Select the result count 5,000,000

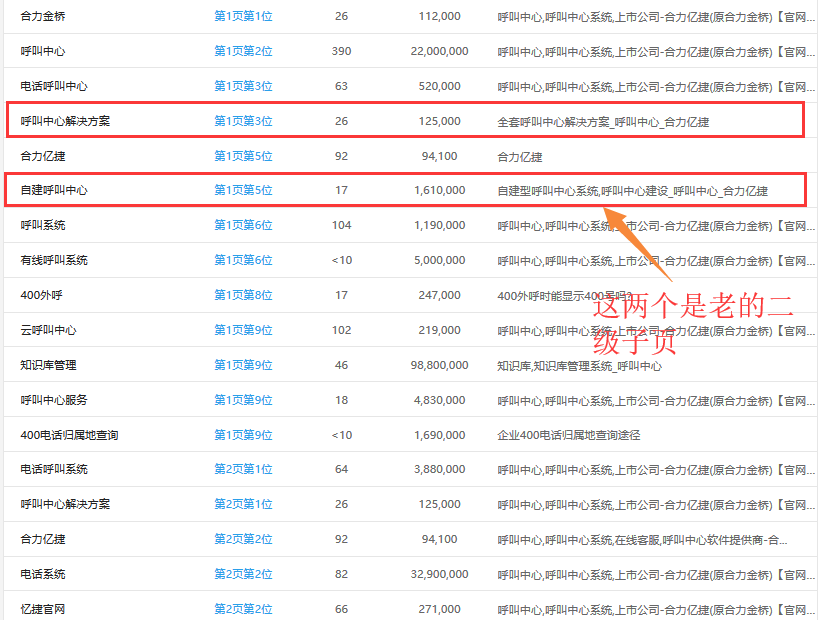tap(439, 260)
